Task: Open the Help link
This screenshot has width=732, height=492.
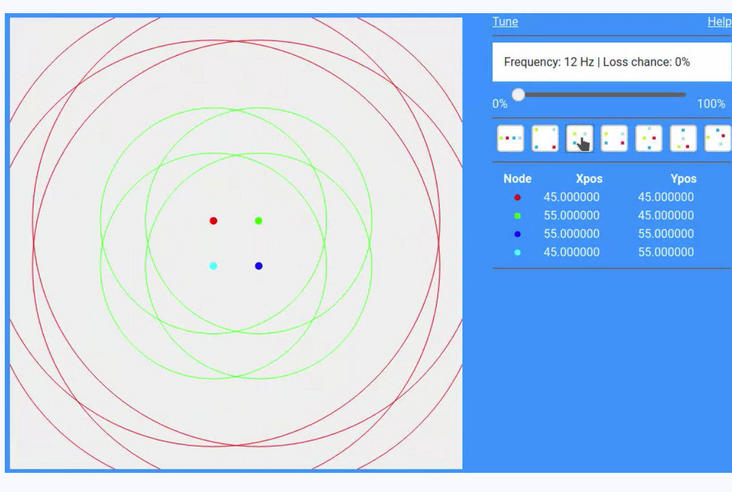Action: pyautogui.click(x=719, y=21)
